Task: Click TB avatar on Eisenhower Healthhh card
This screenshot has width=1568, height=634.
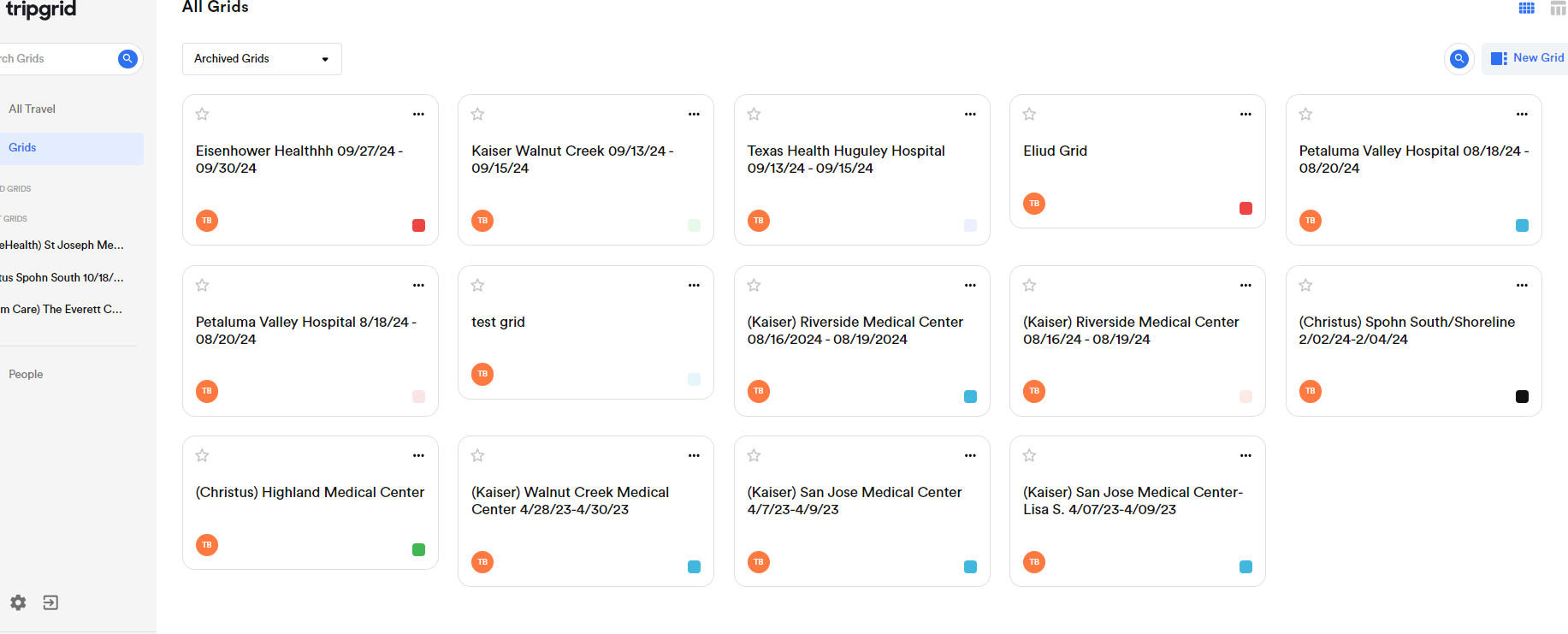Action: (x=206, y=221)
